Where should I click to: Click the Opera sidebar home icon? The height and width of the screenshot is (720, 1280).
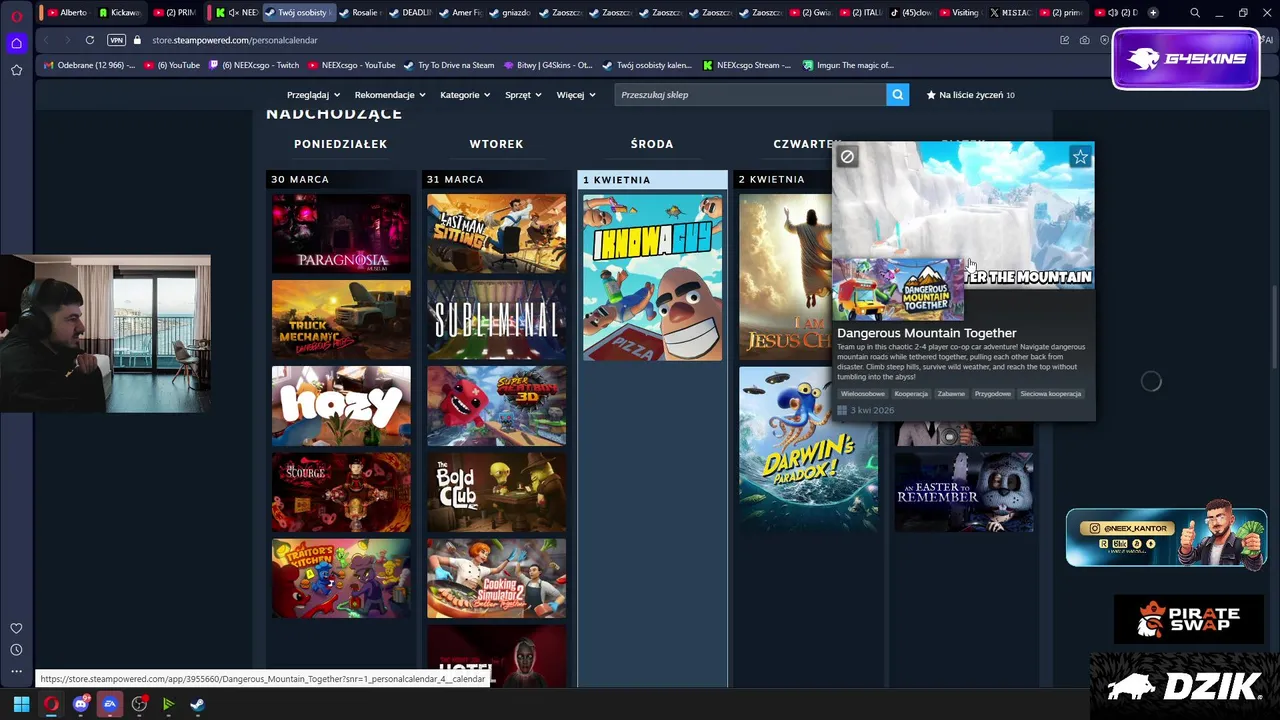[x=17, y=43]
